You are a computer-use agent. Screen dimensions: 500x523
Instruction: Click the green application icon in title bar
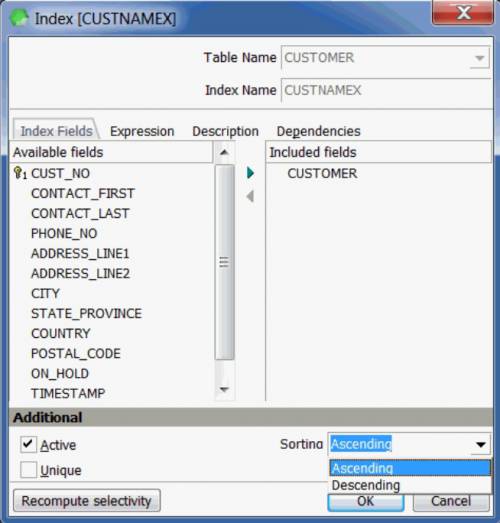coord(19,18)
